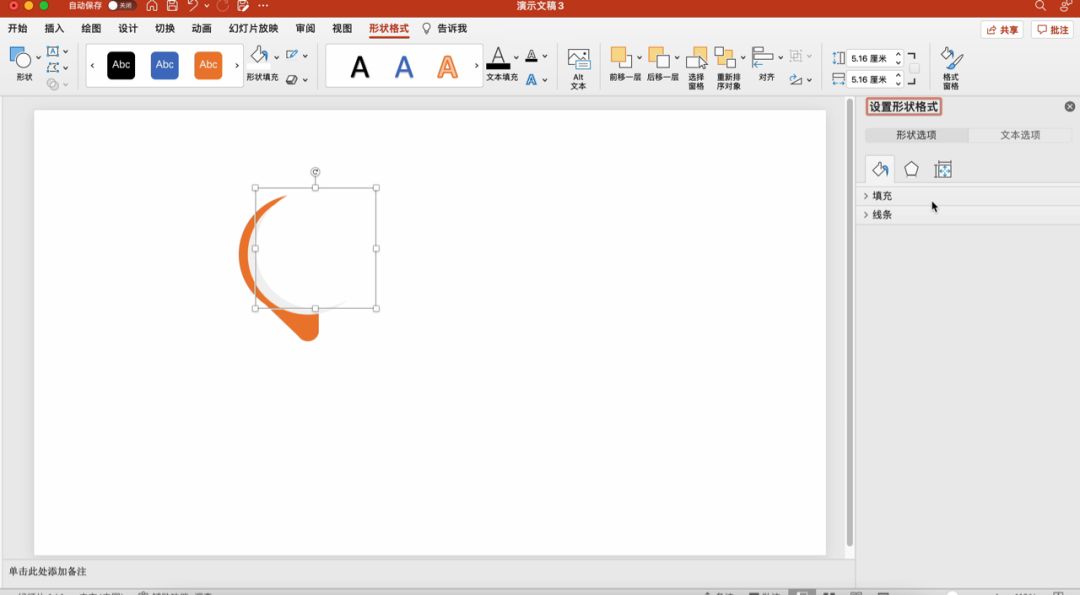Open the Alt 文本 pane

[579, 68]
